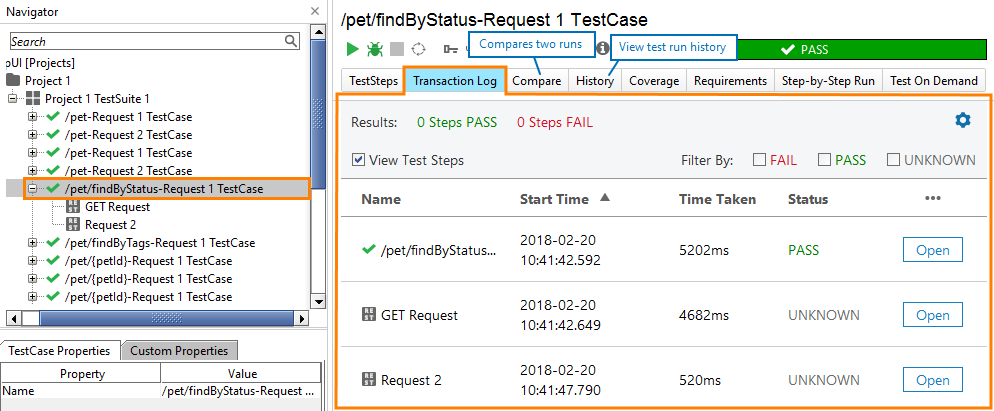The image size is (994, 411).
Task: Click Navigator vertical scrollbar down arrow
Action: (x=319, y=302)
